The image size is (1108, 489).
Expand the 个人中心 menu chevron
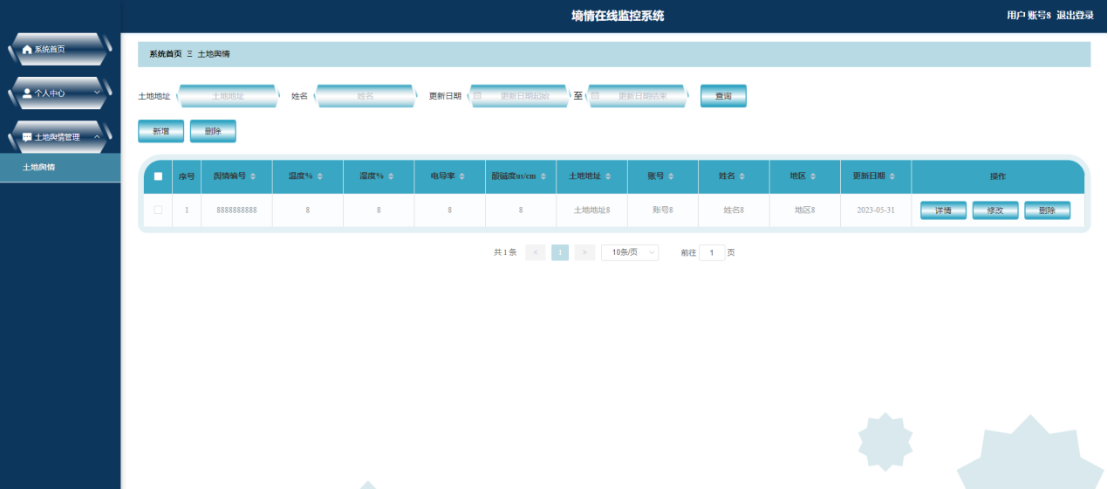(98, 93)
